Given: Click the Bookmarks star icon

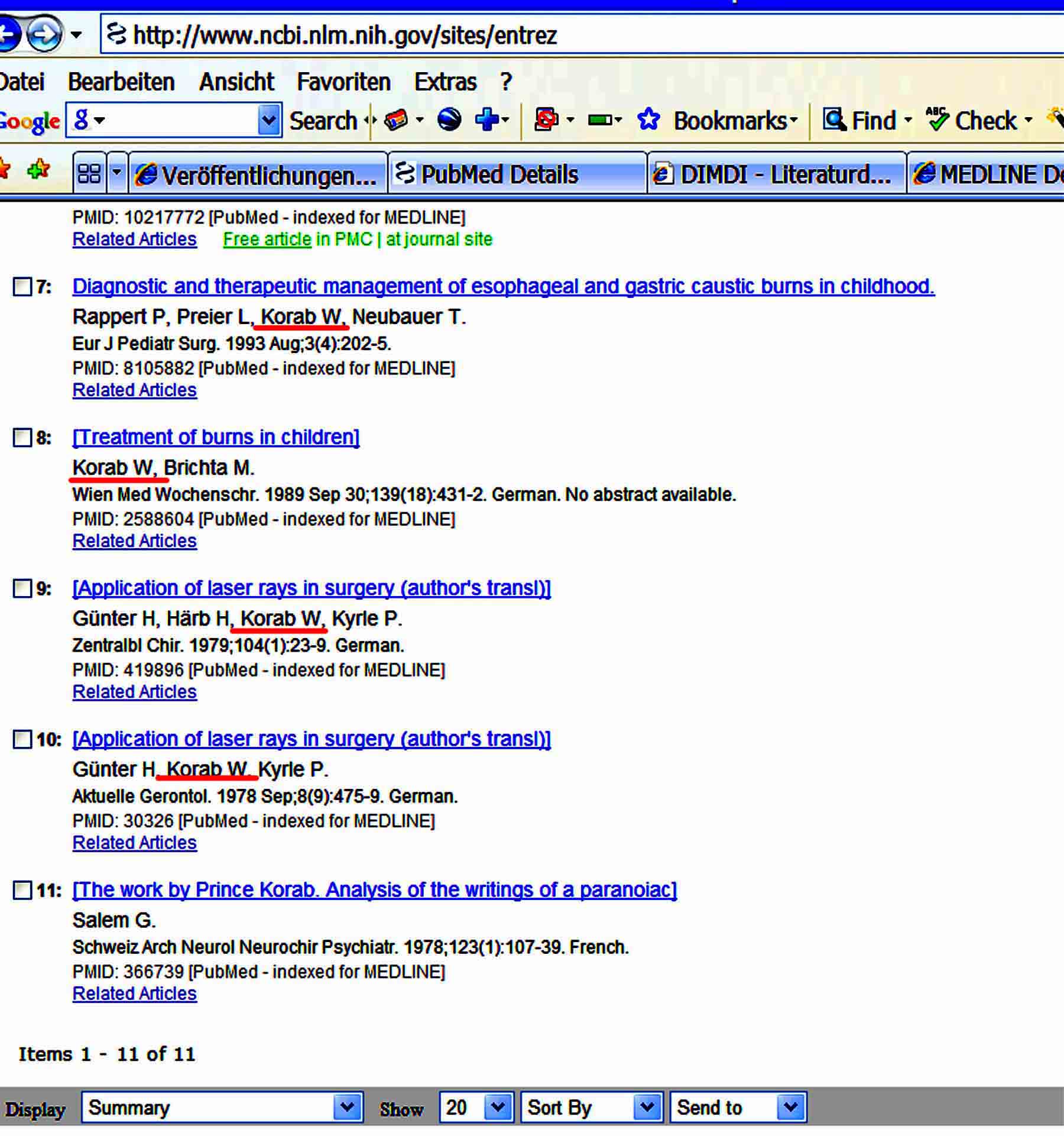Looking at the screenshot, I should pos(648,120).
